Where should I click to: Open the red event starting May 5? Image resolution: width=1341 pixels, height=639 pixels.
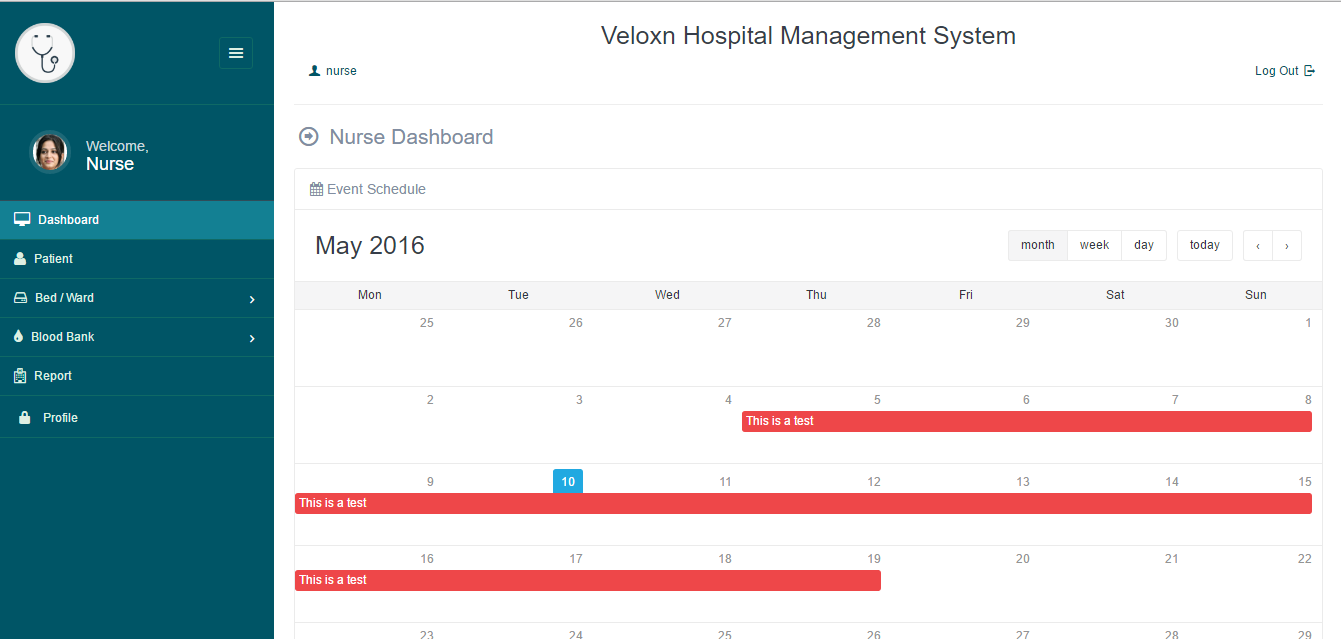tap(1026, 421)
